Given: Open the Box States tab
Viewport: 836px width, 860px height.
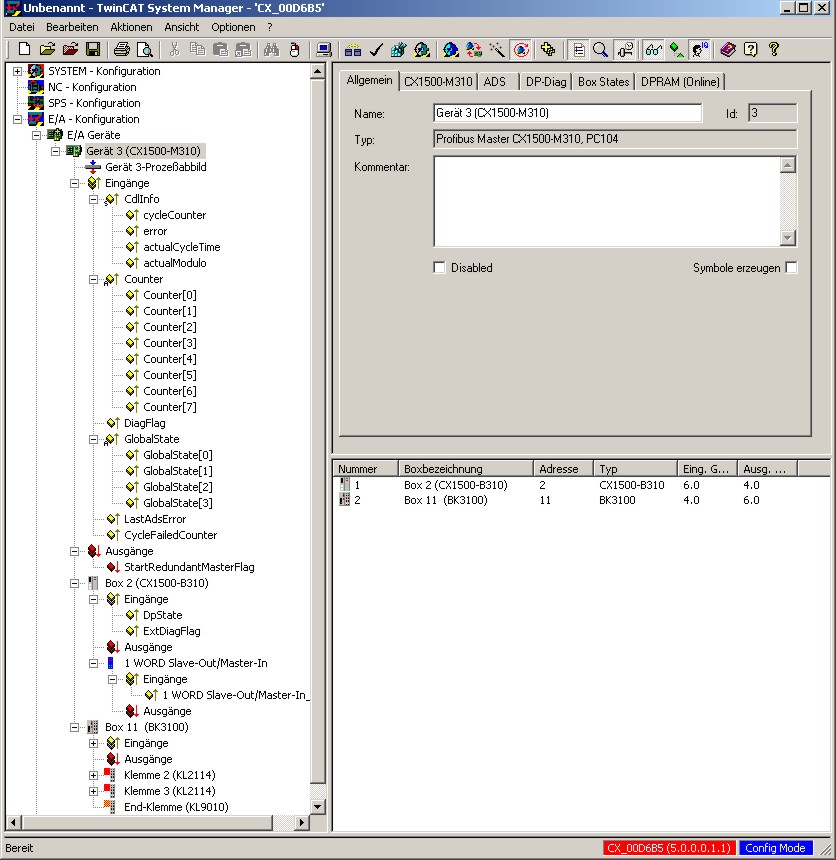Looking at the screenshot, I should click(x=603, y=82).
